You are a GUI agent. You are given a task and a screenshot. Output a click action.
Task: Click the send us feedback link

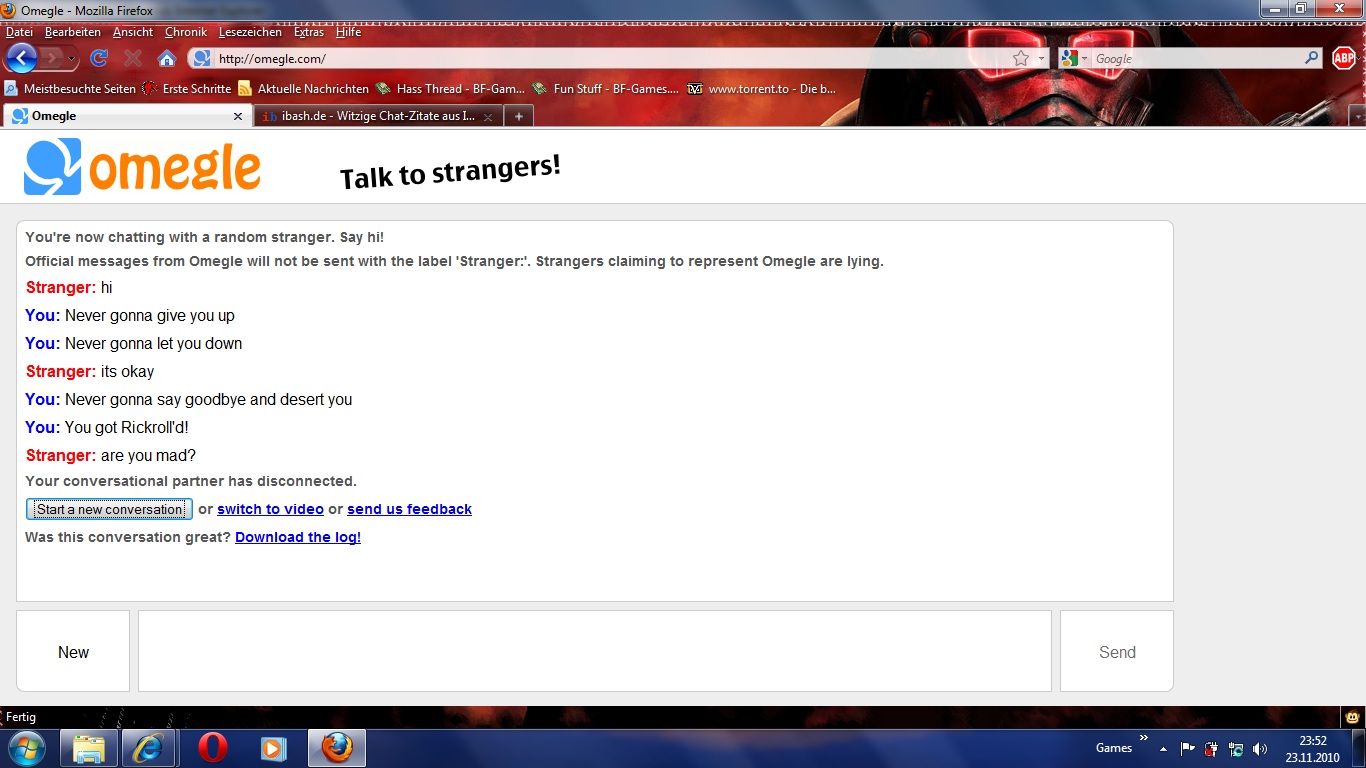click(409, 509)
